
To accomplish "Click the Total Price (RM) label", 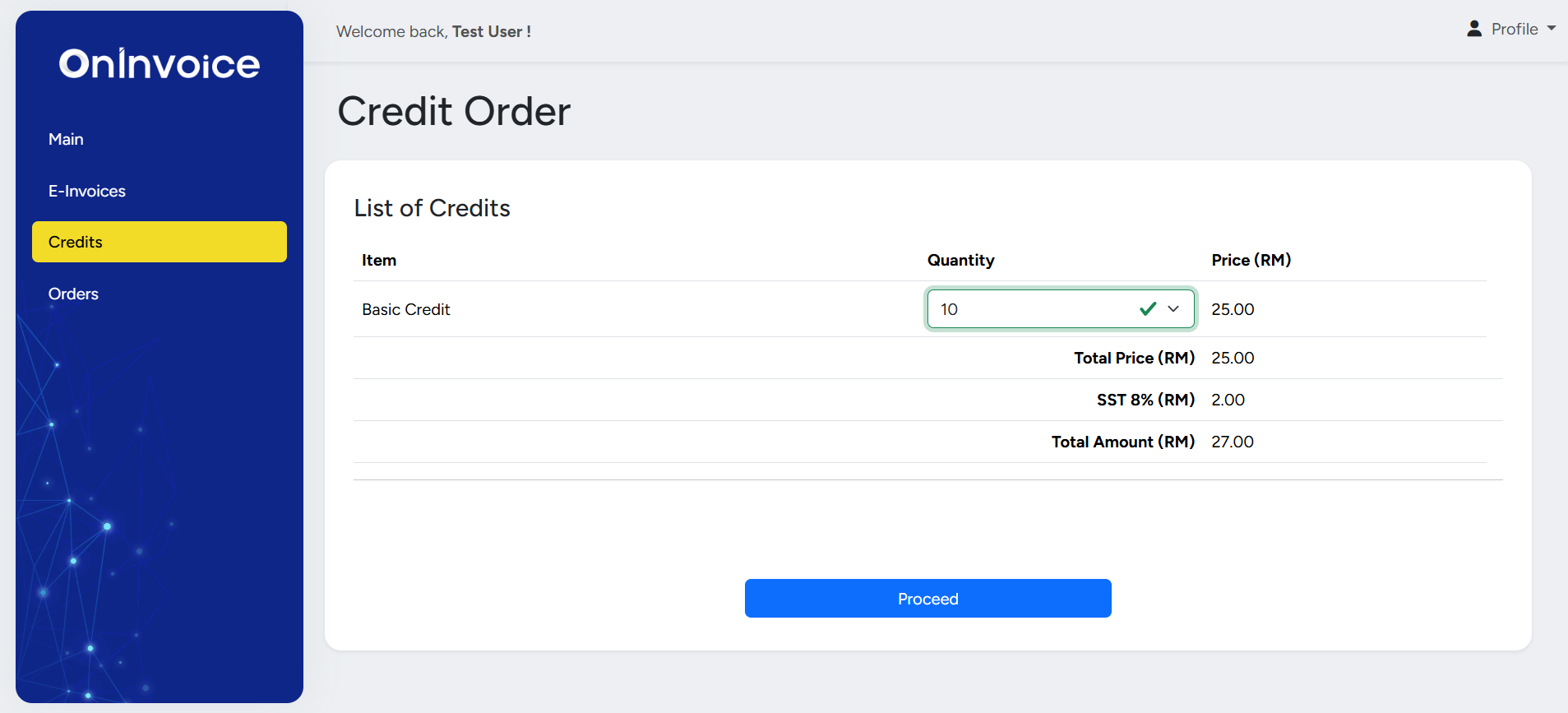I will tap(1134, 358).
